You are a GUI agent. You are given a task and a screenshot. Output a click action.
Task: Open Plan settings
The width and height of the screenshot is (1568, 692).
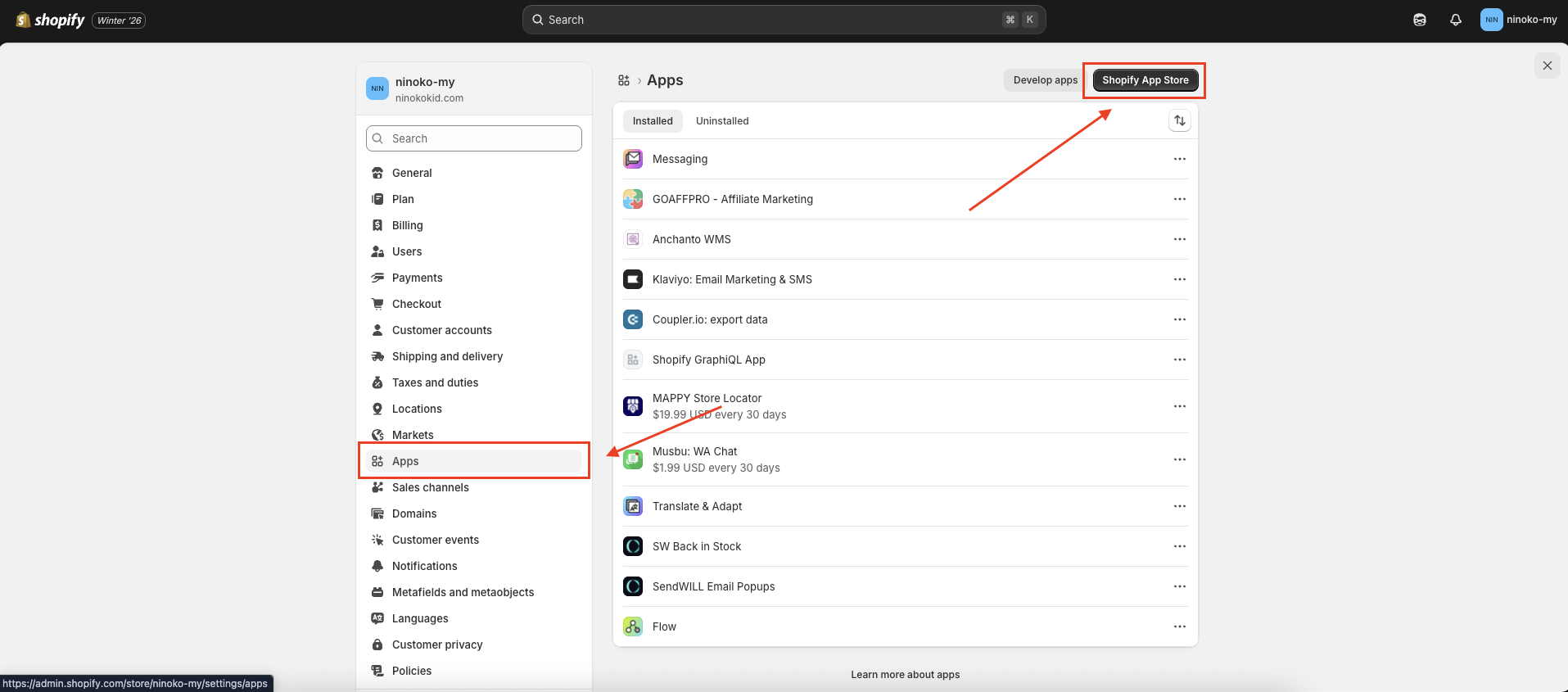click(474, 199)
